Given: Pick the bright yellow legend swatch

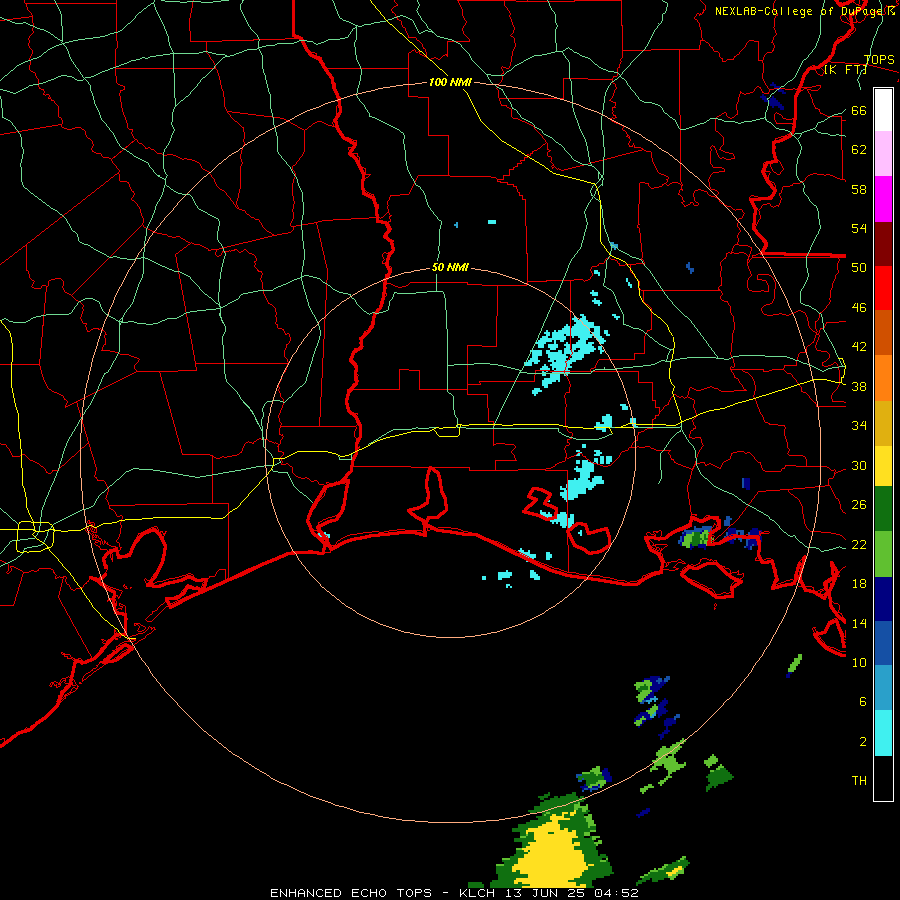Looking at the screenshot, I should (x=883, y=466).
